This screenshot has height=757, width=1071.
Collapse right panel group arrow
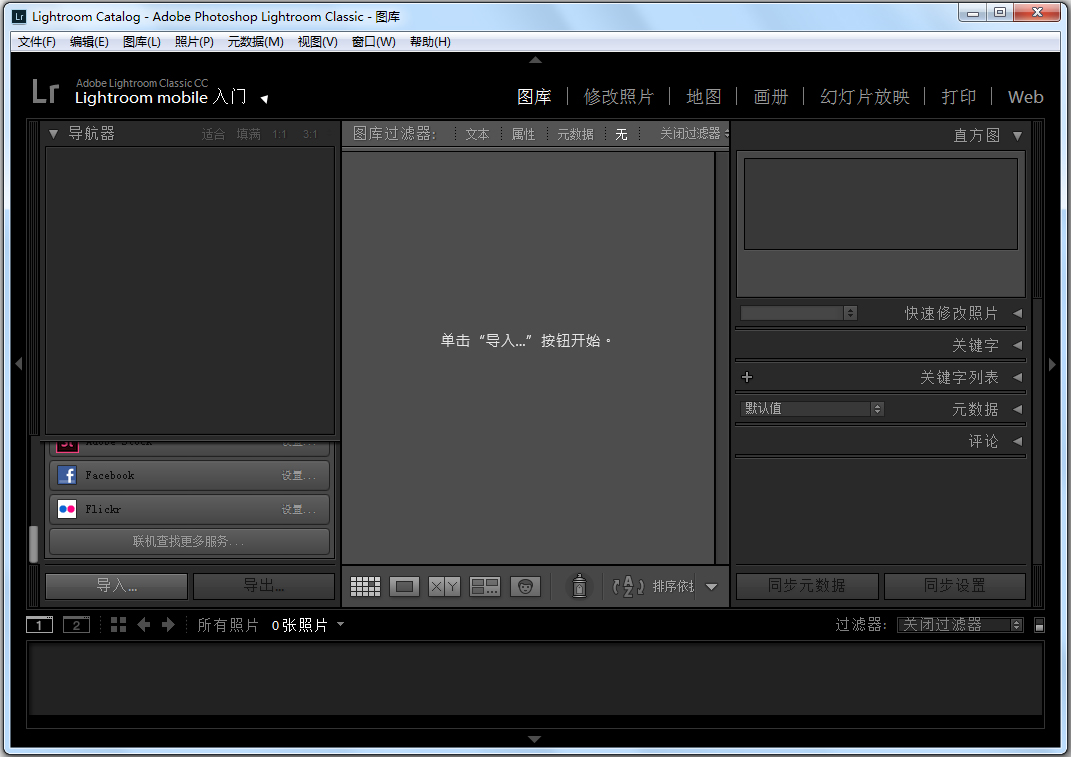1052,364
